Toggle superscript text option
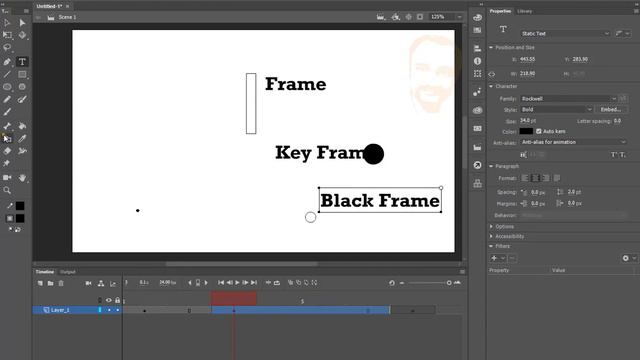The image size is (640, 360). [613, 155]
